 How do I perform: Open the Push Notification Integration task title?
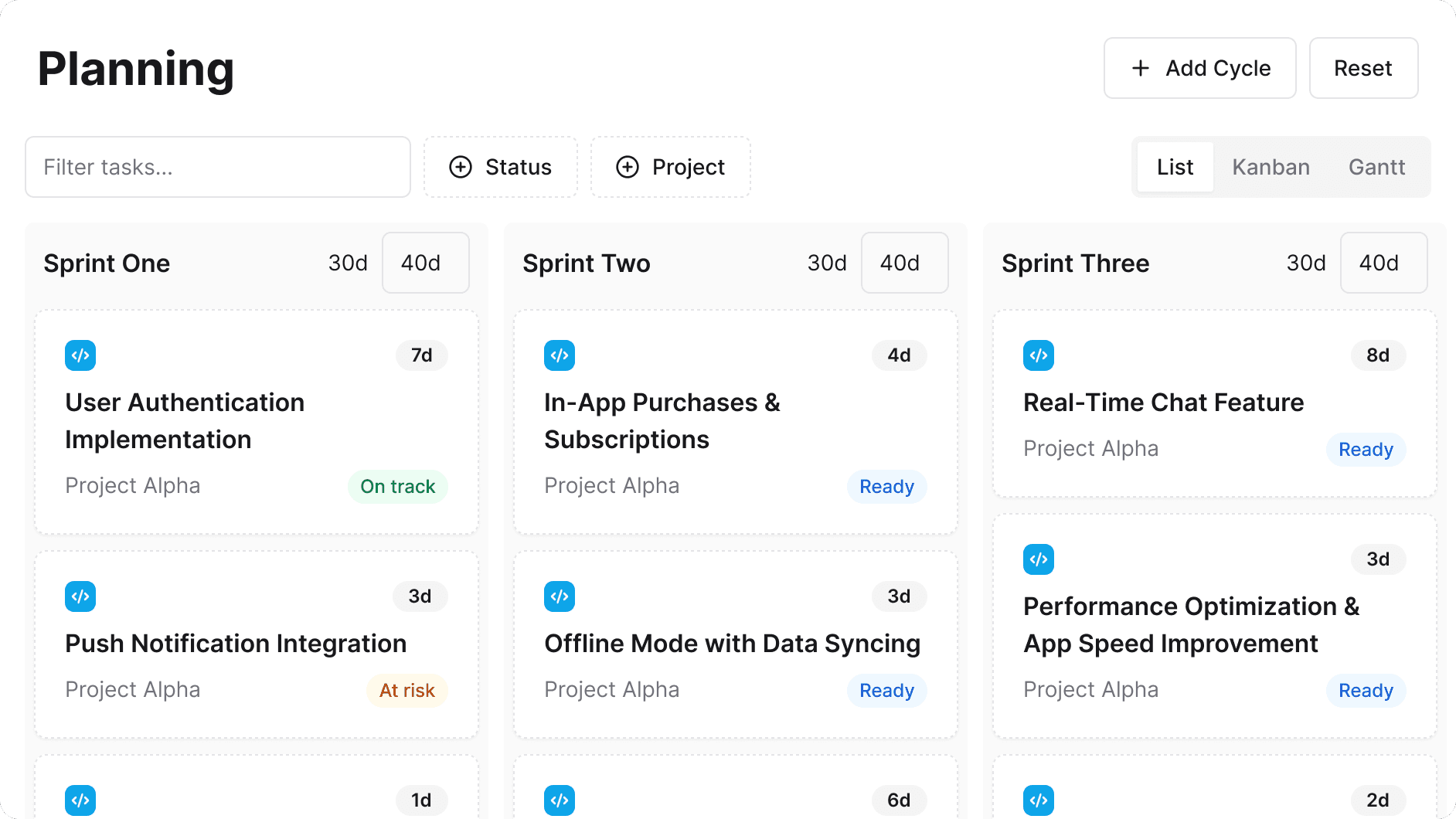(236, 644)
